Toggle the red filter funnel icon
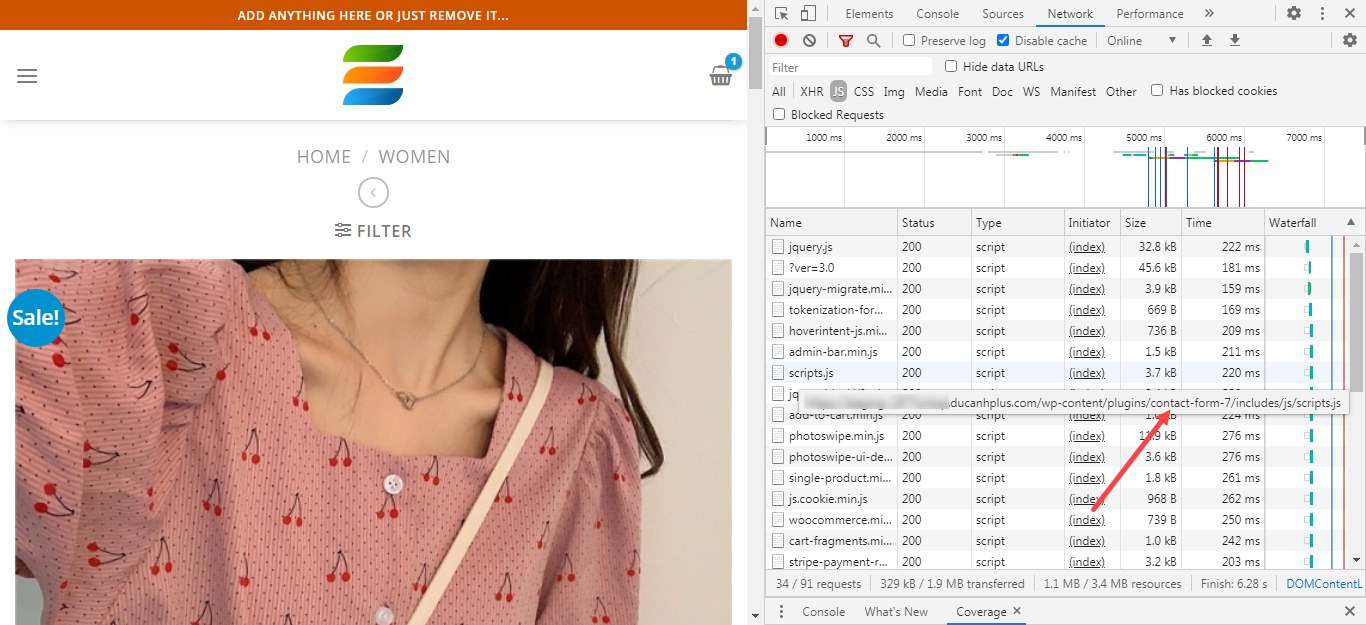Image resolution: width=1366 pixels, height=625 pixels. pyautogui.click(x=846, y=41)
